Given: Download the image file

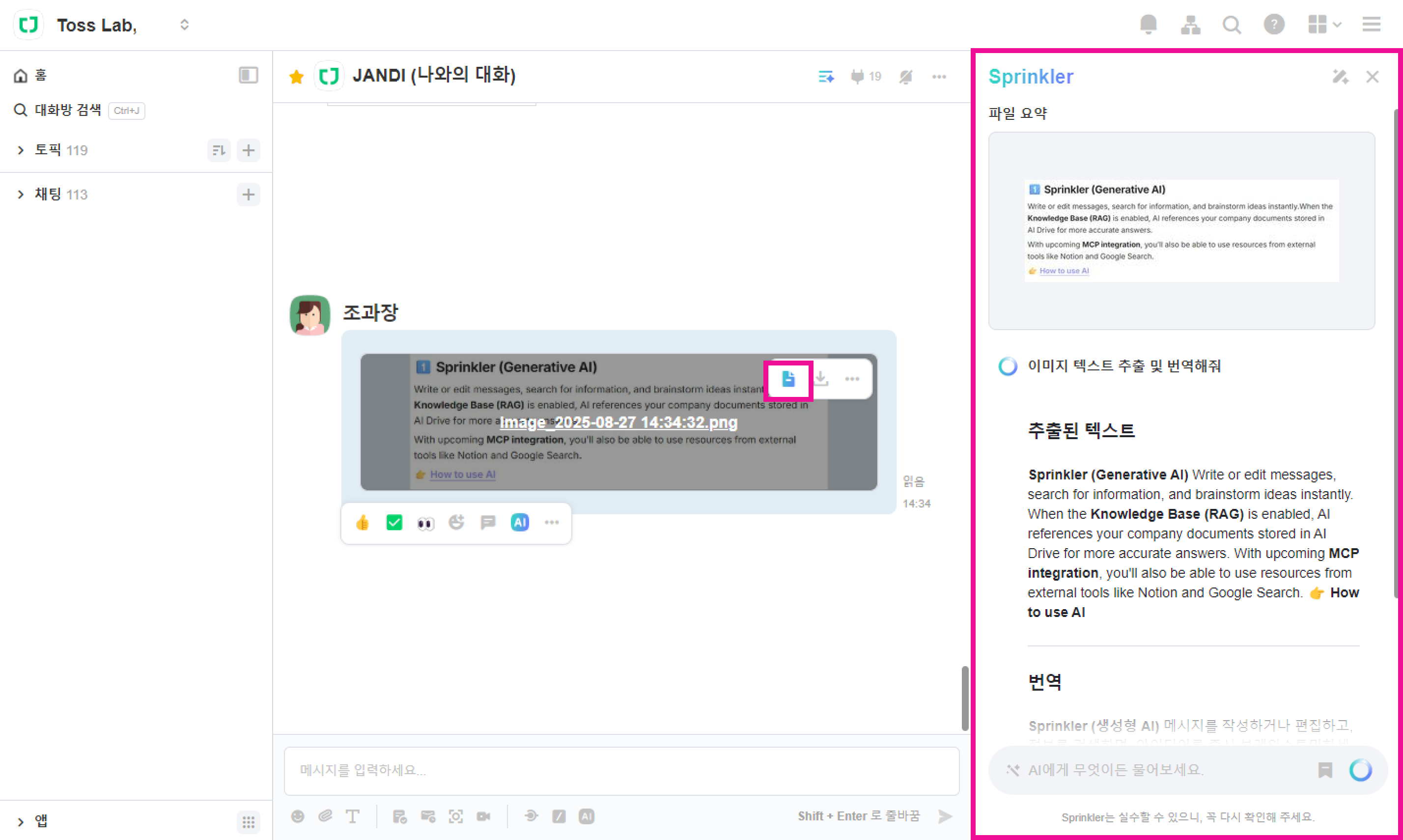Looking at the screenshot, I should [x=821, y=379].
